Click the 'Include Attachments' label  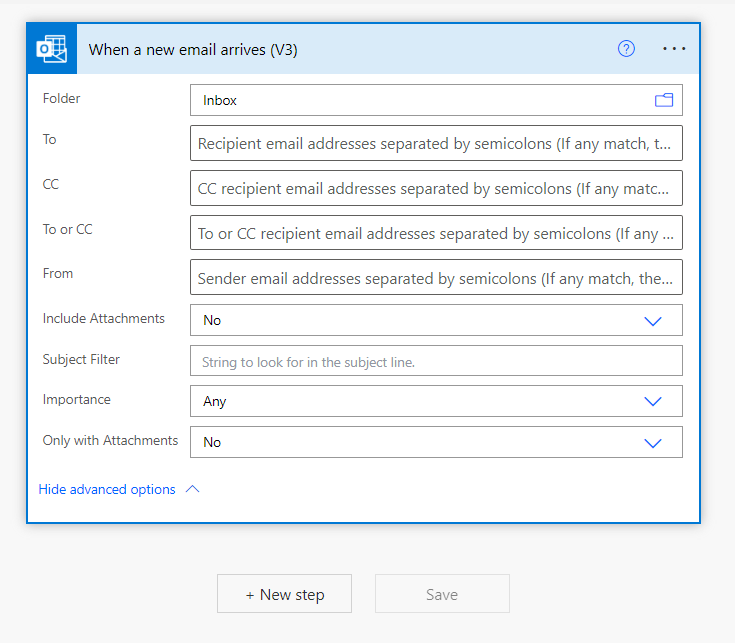click(104, 318)
